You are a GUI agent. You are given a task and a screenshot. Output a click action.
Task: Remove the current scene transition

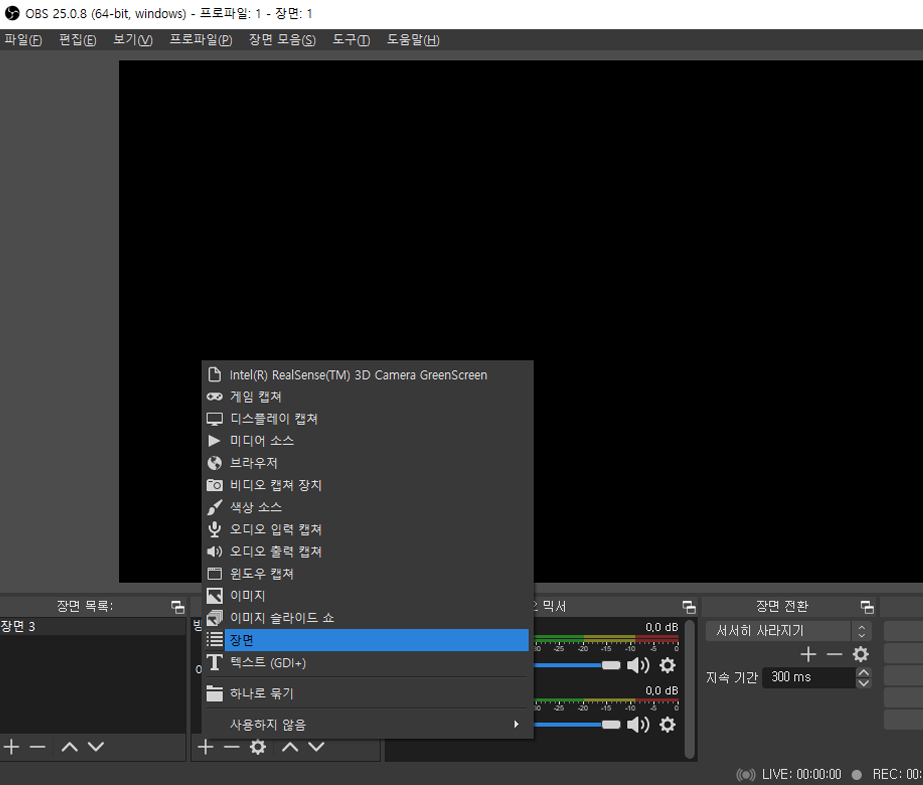click(835, 654)
